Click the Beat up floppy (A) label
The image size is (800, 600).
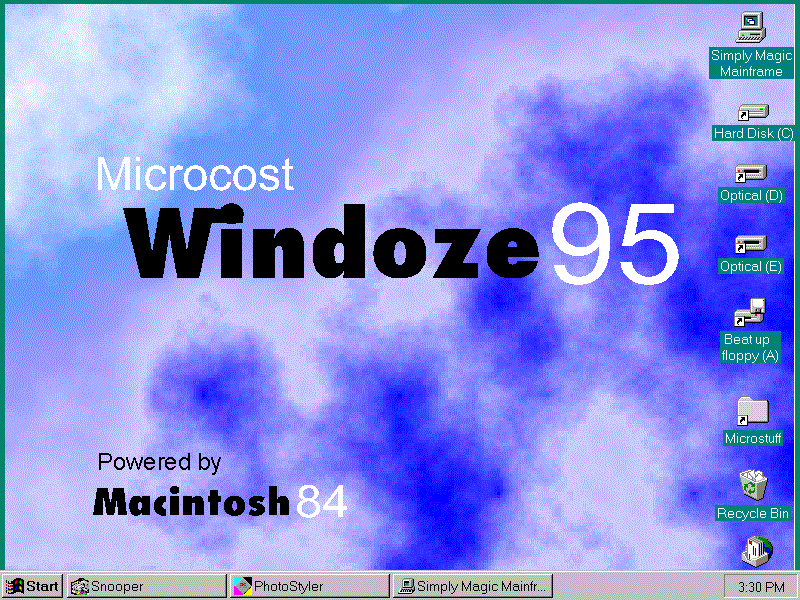(x=750, y=347)
